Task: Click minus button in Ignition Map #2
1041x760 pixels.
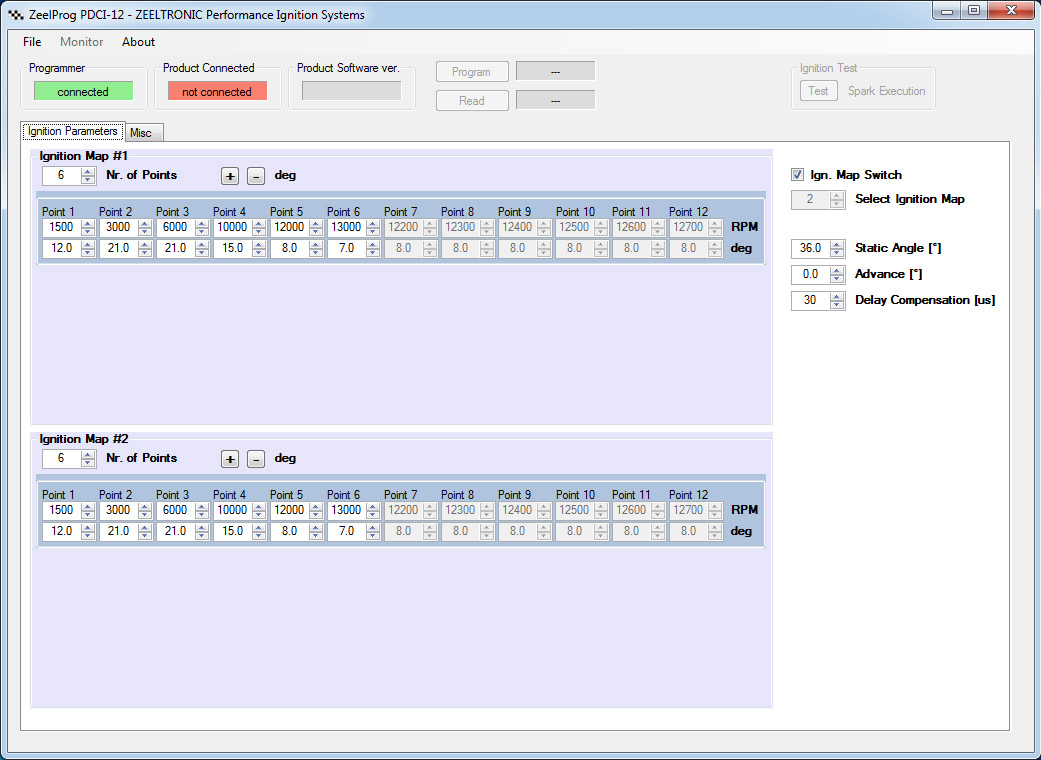Action: (256, 459)
